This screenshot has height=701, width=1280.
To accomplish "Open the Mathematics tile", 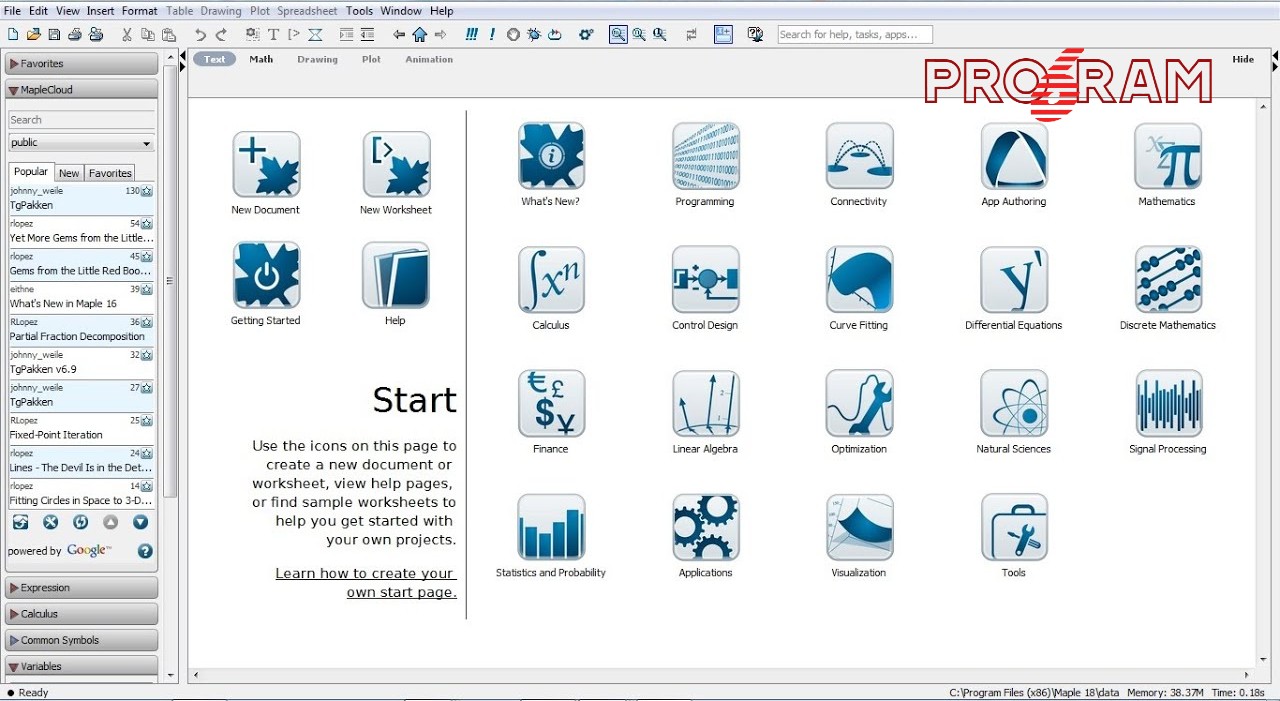I will coord(1167,156).
